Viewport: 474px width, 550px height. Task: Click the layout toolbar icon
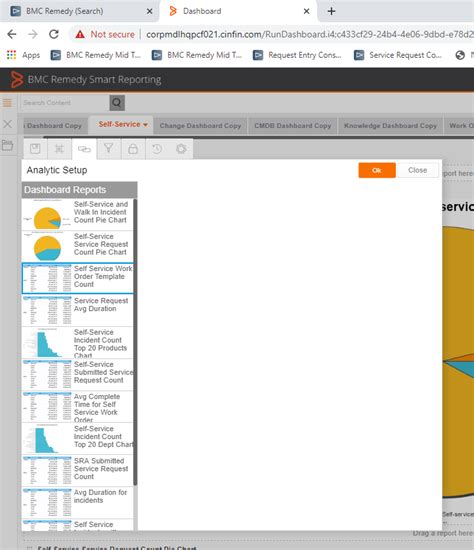59,149
